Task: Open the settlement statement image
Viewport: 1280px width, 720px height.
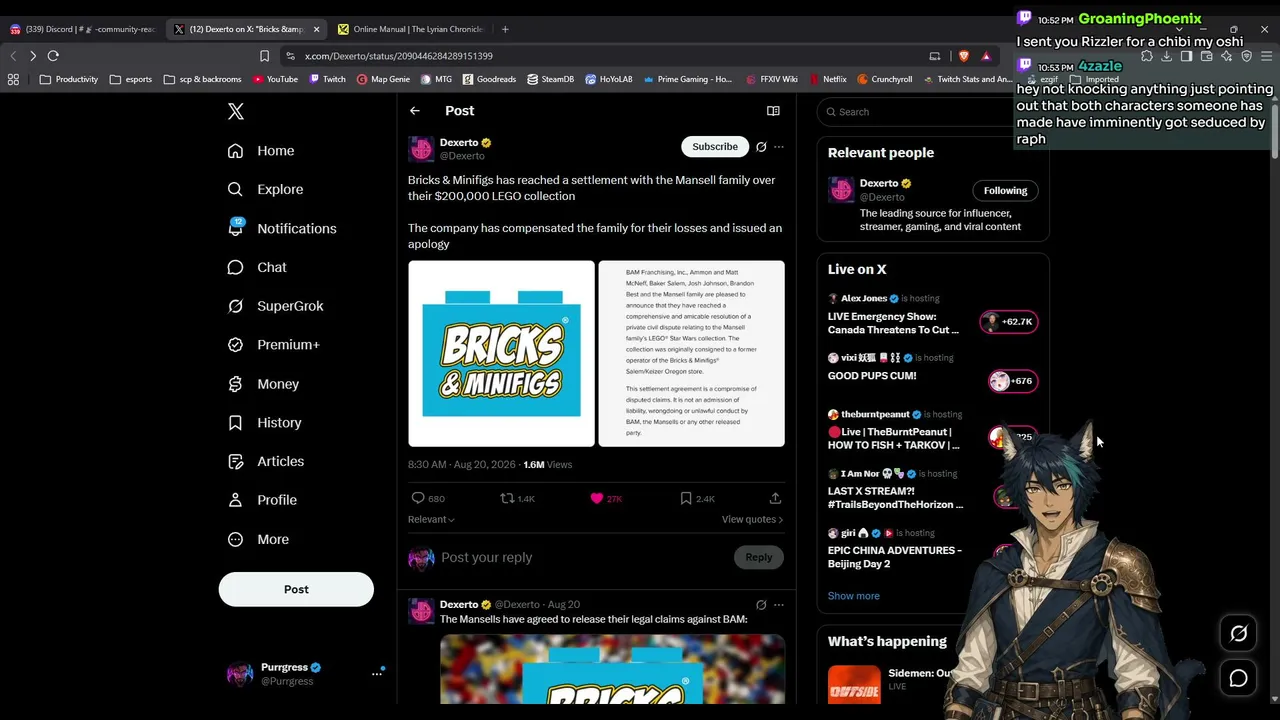Action: (x=691, y=354)
